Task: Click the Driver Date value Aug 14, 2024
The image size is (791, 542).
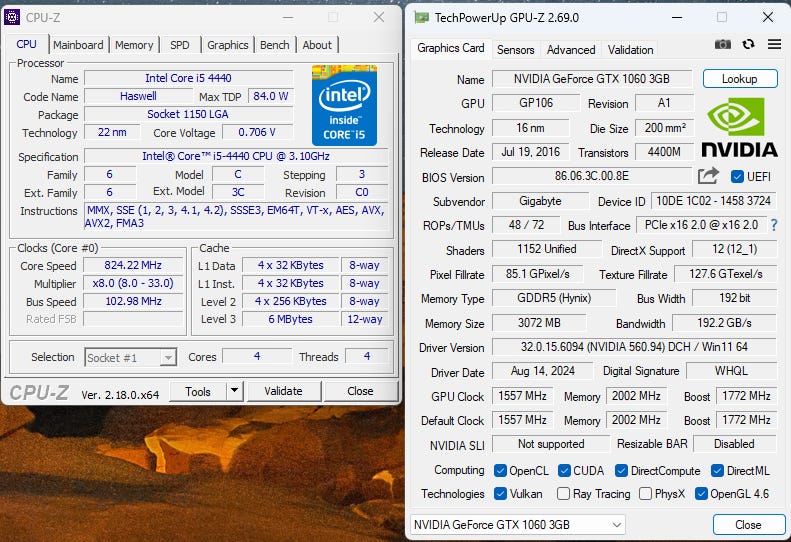Action: (x=543, y=371)
